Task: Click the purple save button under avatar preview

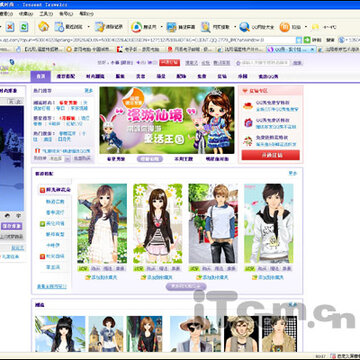Action: [12, 226]
